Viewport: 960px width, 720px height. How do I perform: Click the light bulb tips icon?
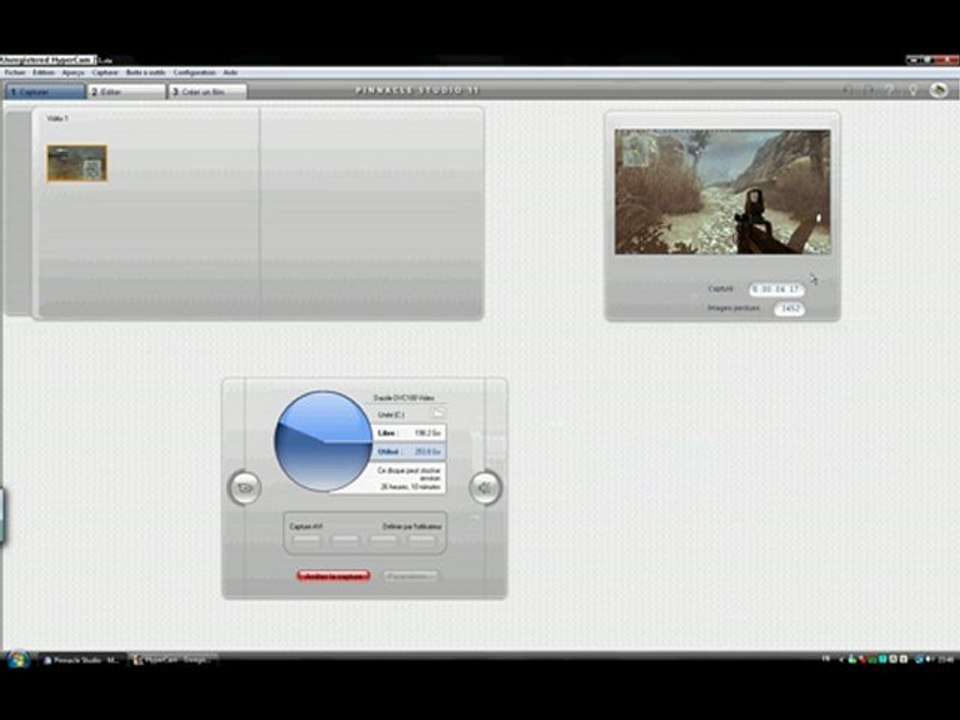click(913, 90)
